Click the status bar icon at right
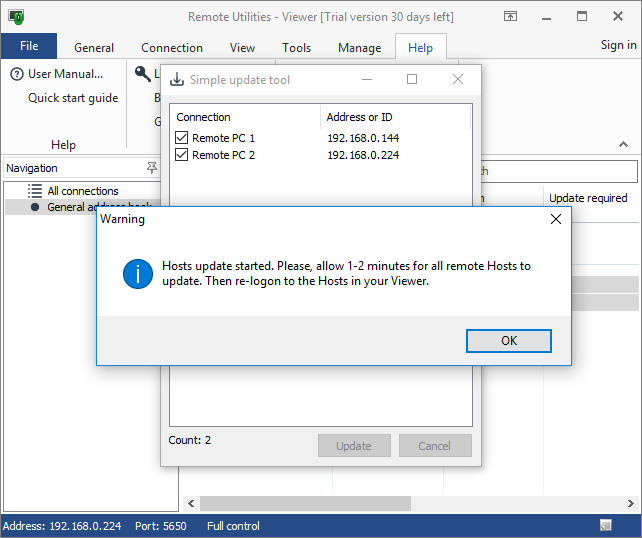Screen dimensions: 642x538 click(606, 525)
